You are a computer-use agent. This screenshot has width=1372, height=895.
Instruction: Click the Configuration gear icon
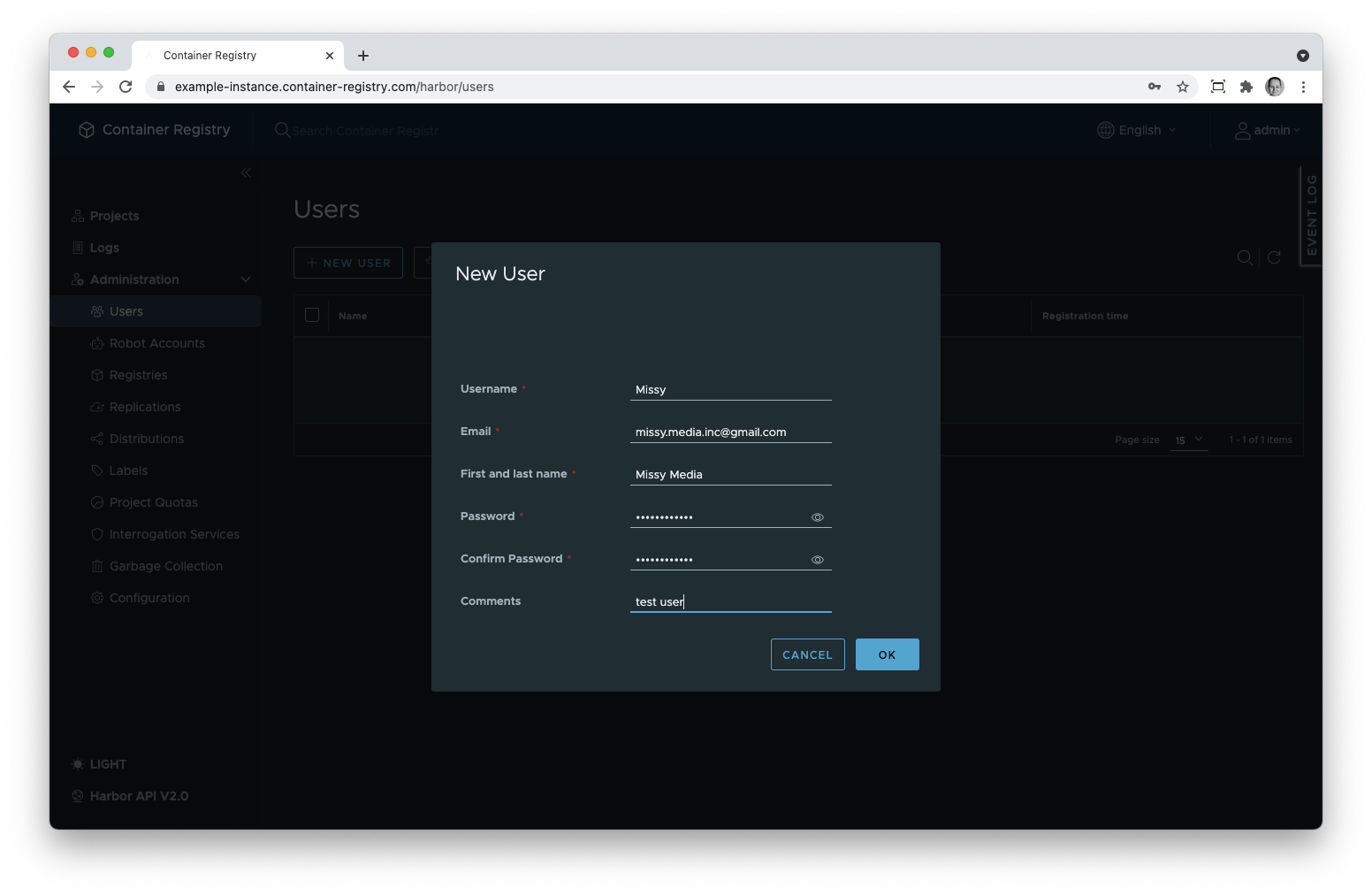[x=97, y=598]
